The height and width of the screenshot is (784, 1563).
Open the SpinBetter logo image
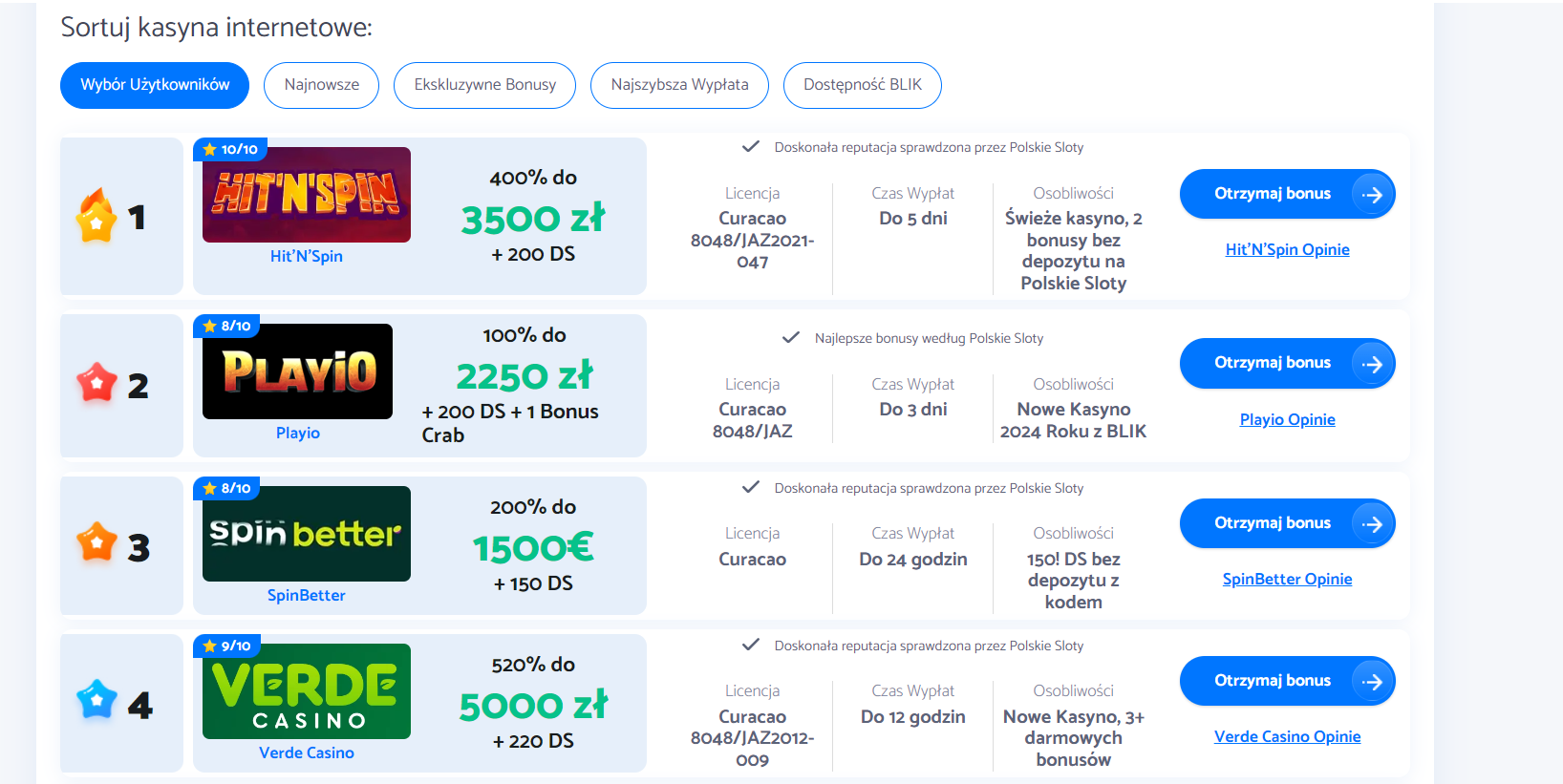(307, 534)
